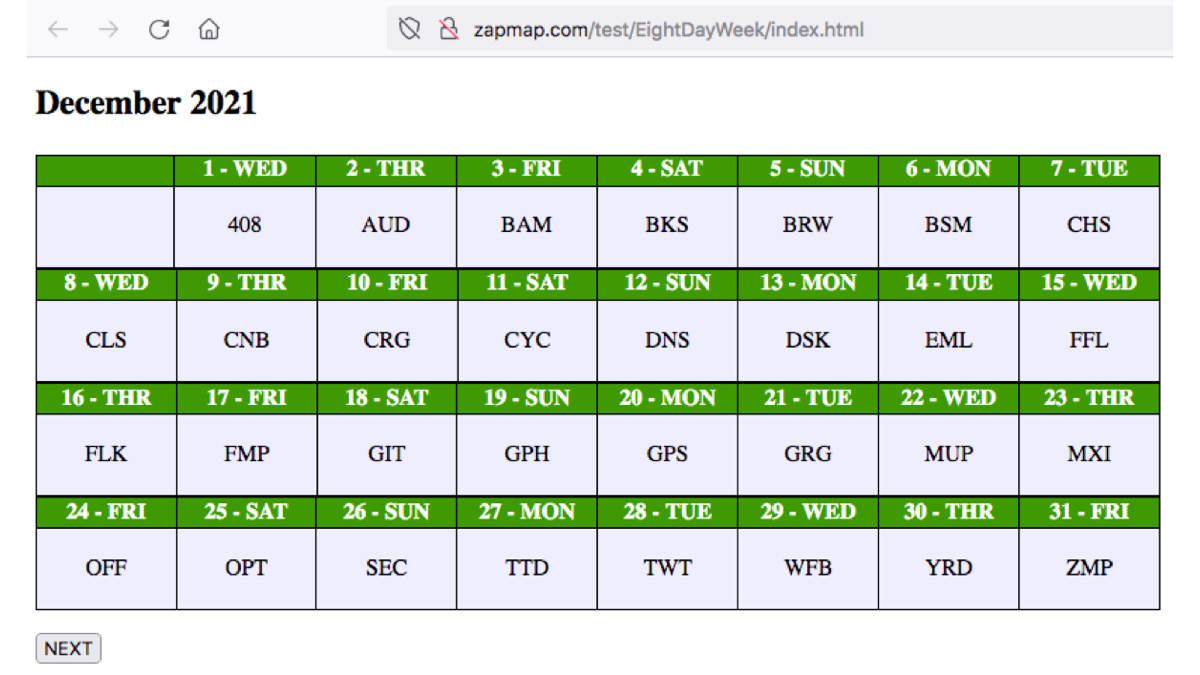This screenshot has height=675, width=1200.
Task: Select the 6 - MON header cell
Action: (948, 170)
